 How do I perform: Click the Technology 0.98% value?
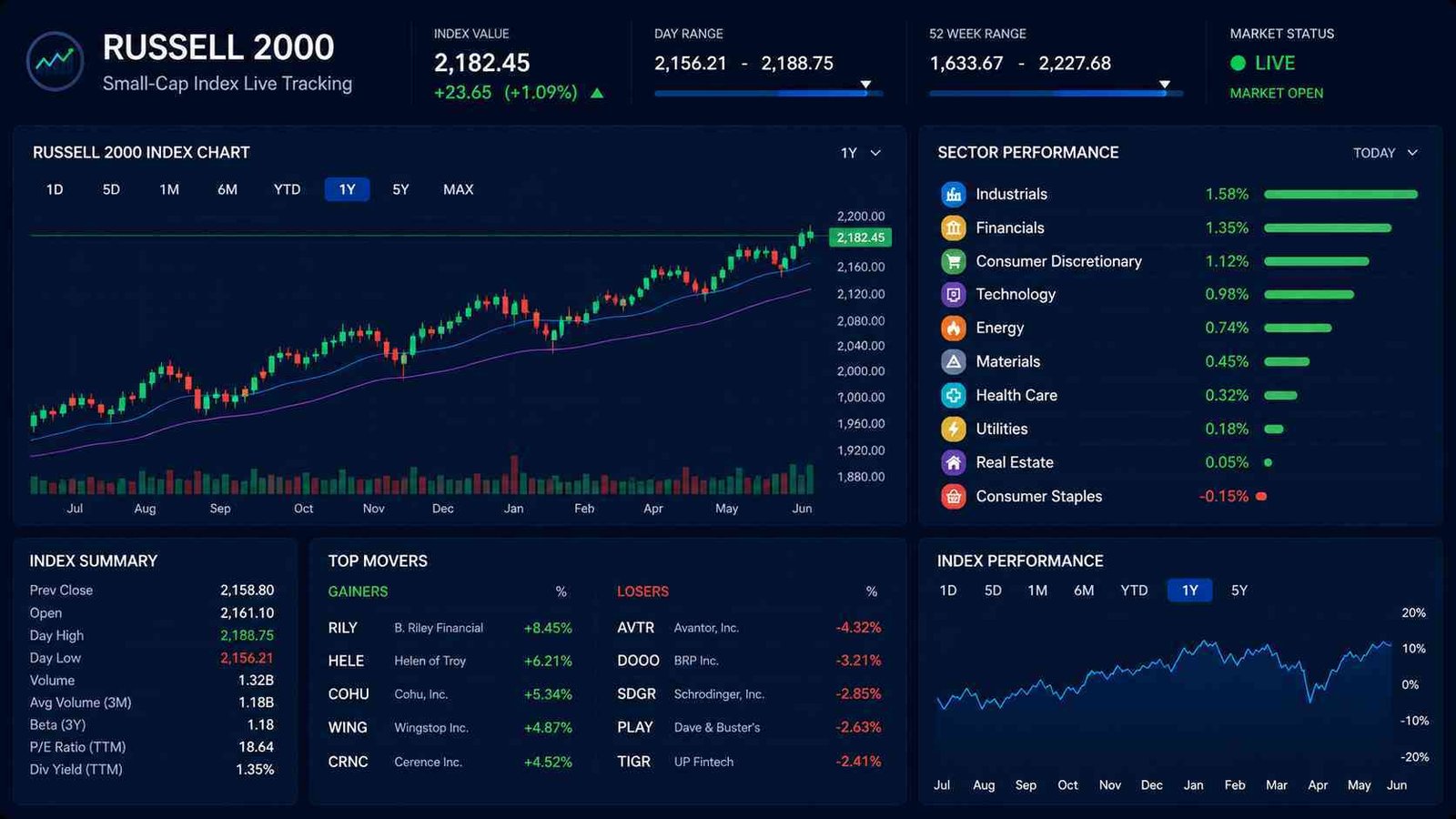click(1227, 295)
